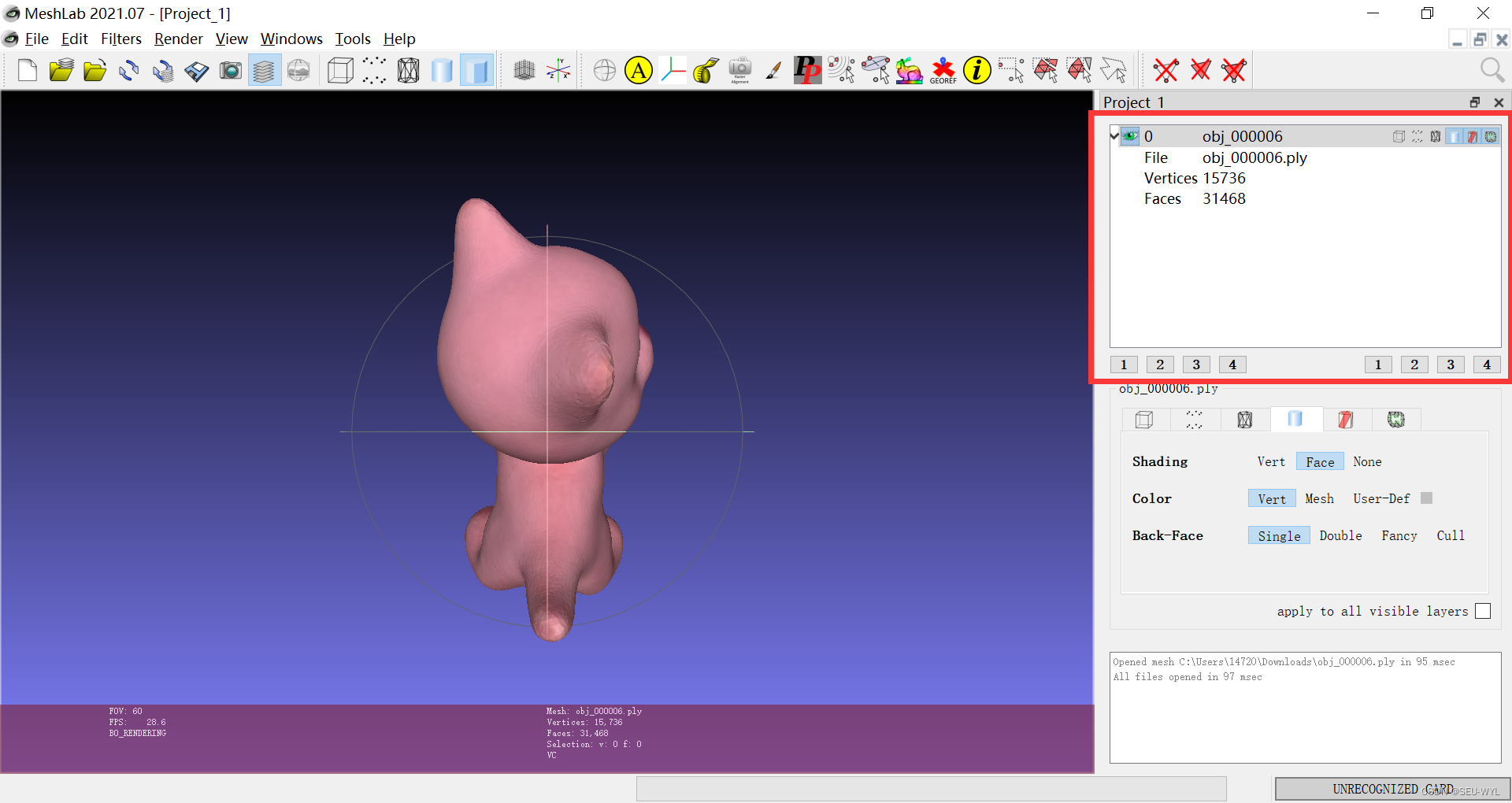Image resolution: width=1512 pixels, height=803 pixels.
Task: Set Color to Mesh
Action: tap(1319, 499)
